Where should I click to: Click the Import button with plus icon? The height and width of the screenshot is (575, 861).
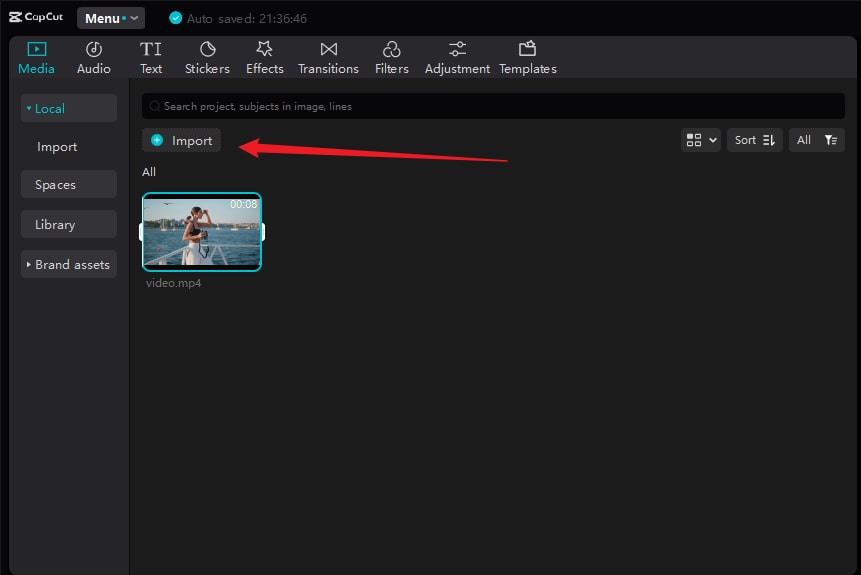coord(181,141)
